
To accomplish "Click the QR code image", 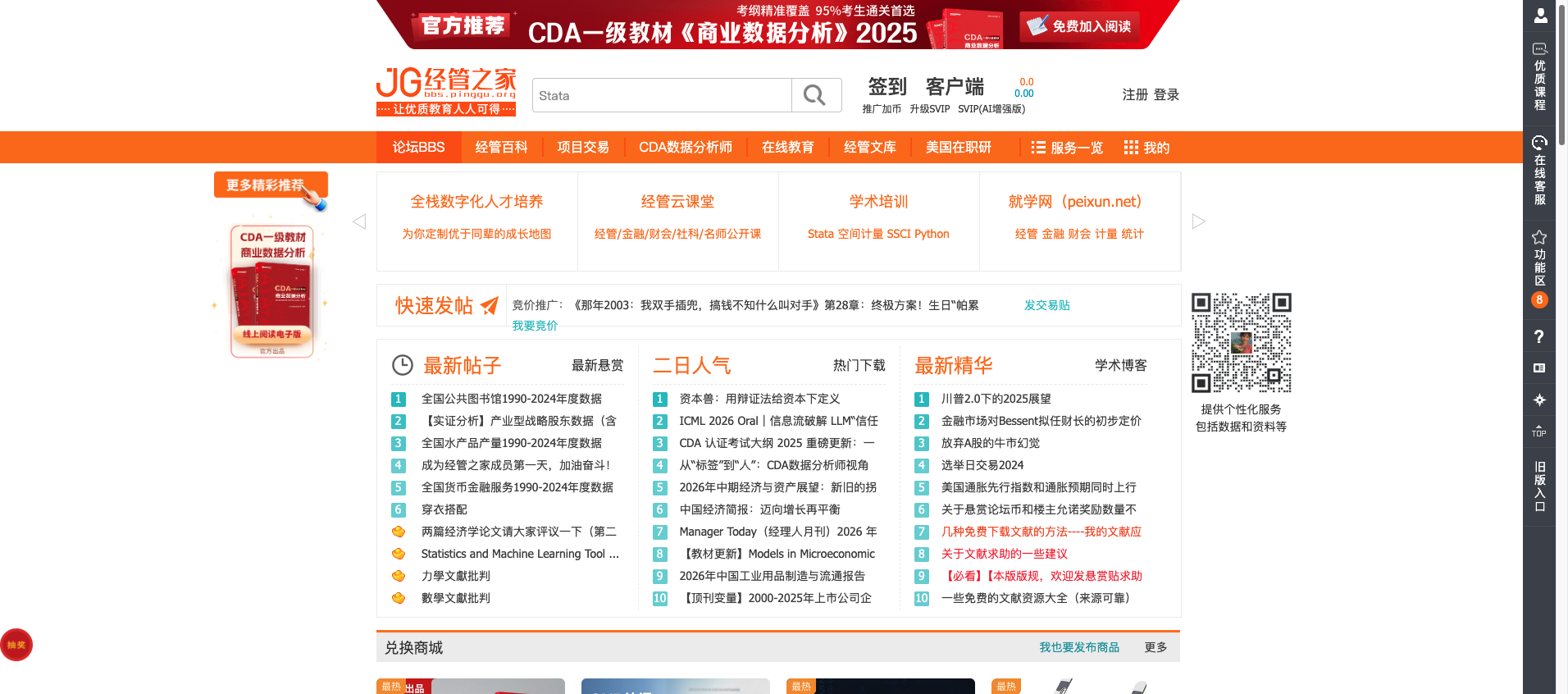I will [x=1241, y=343].
